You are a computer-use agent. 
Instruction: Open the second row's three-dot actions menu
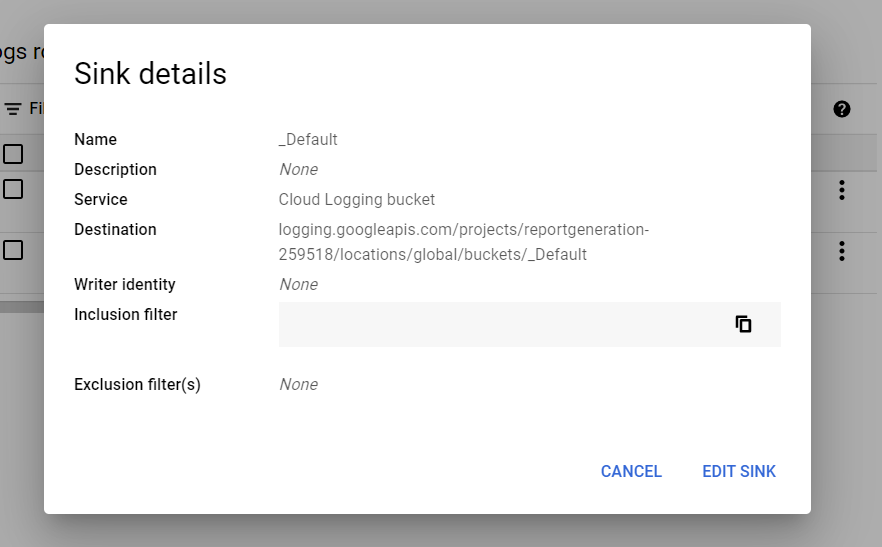841,250
